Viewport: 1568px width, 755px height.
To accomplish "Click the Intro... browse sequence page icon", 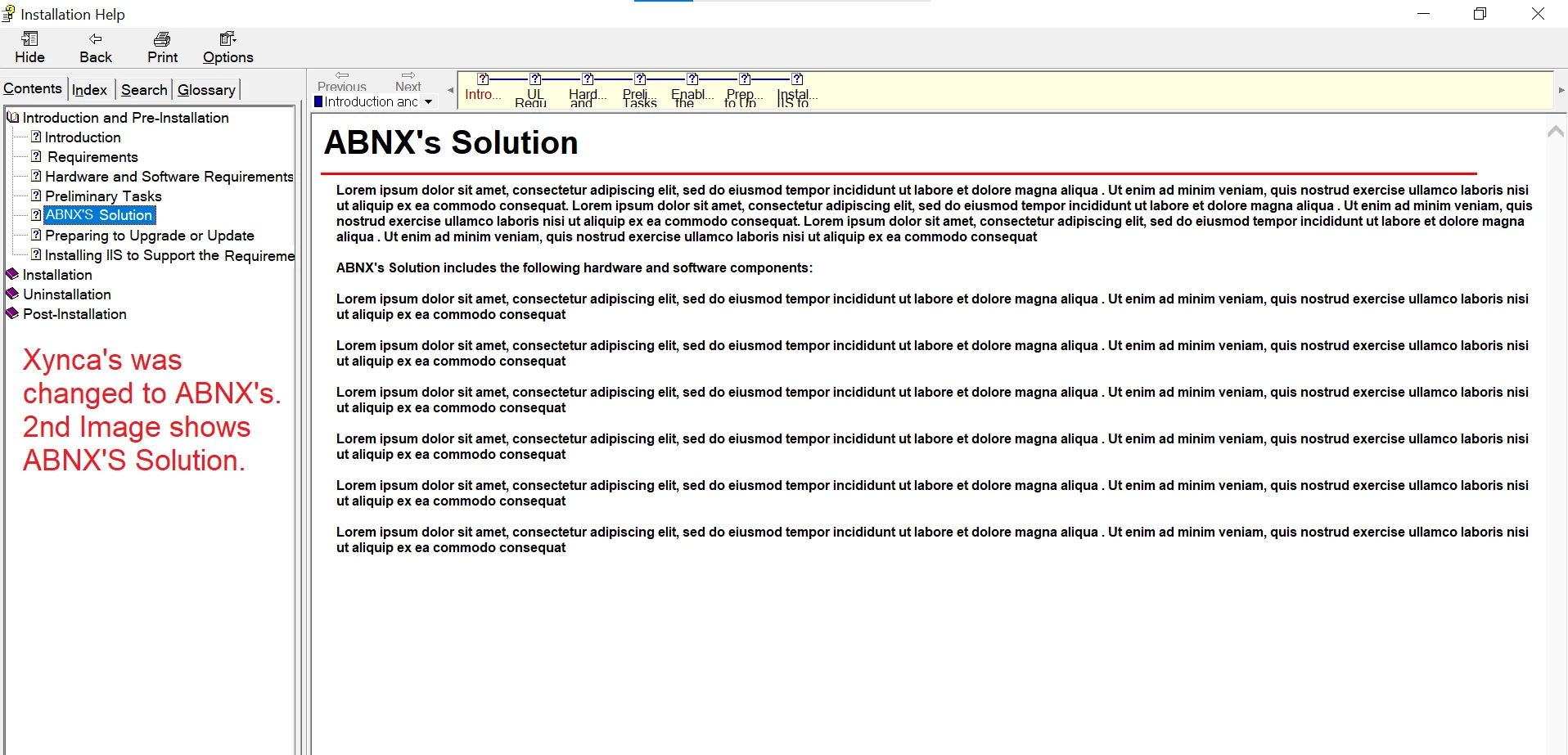I will [483, 79].
